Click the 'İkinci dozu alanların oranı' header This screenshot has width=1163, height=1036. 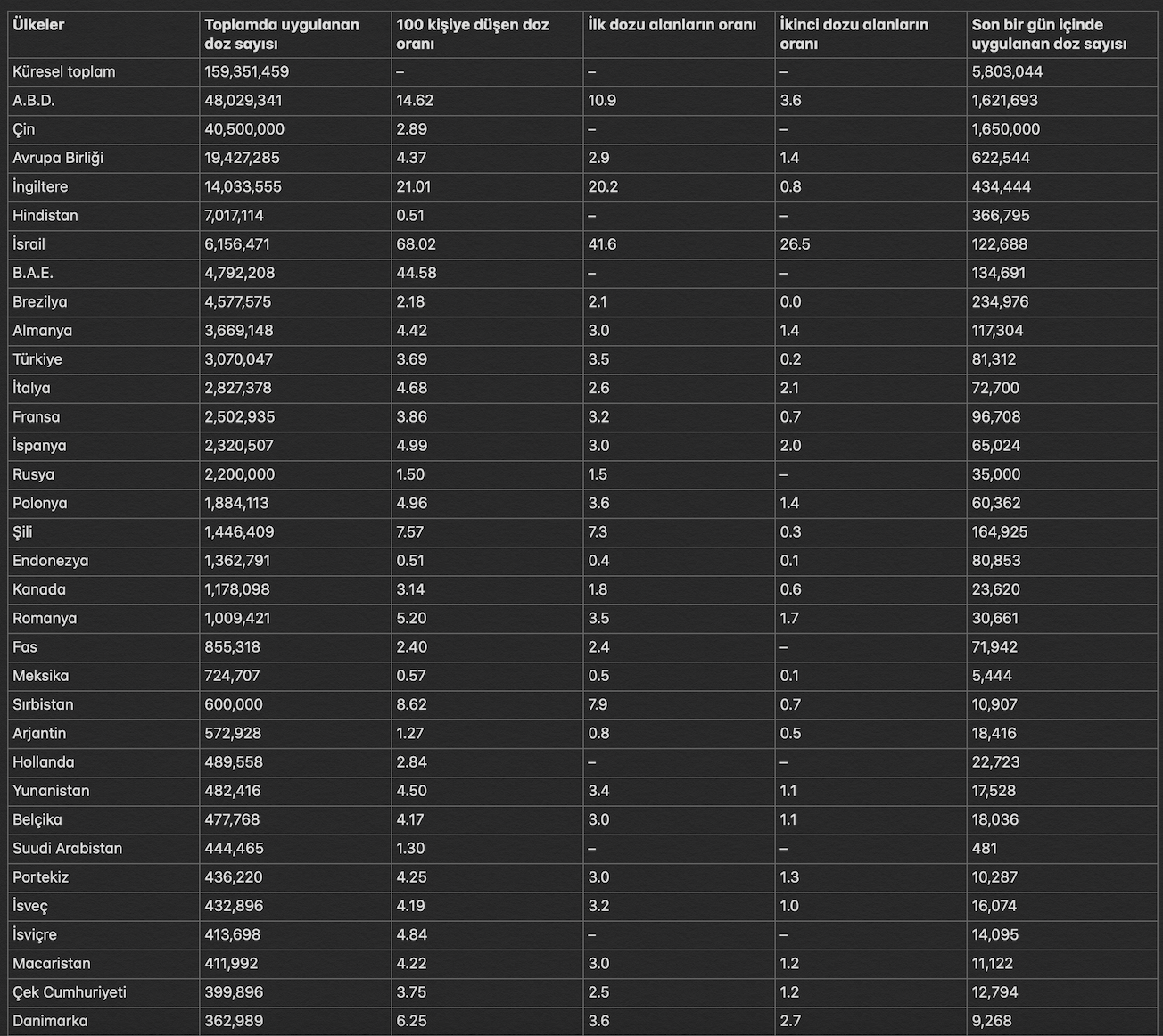[854, 34]
